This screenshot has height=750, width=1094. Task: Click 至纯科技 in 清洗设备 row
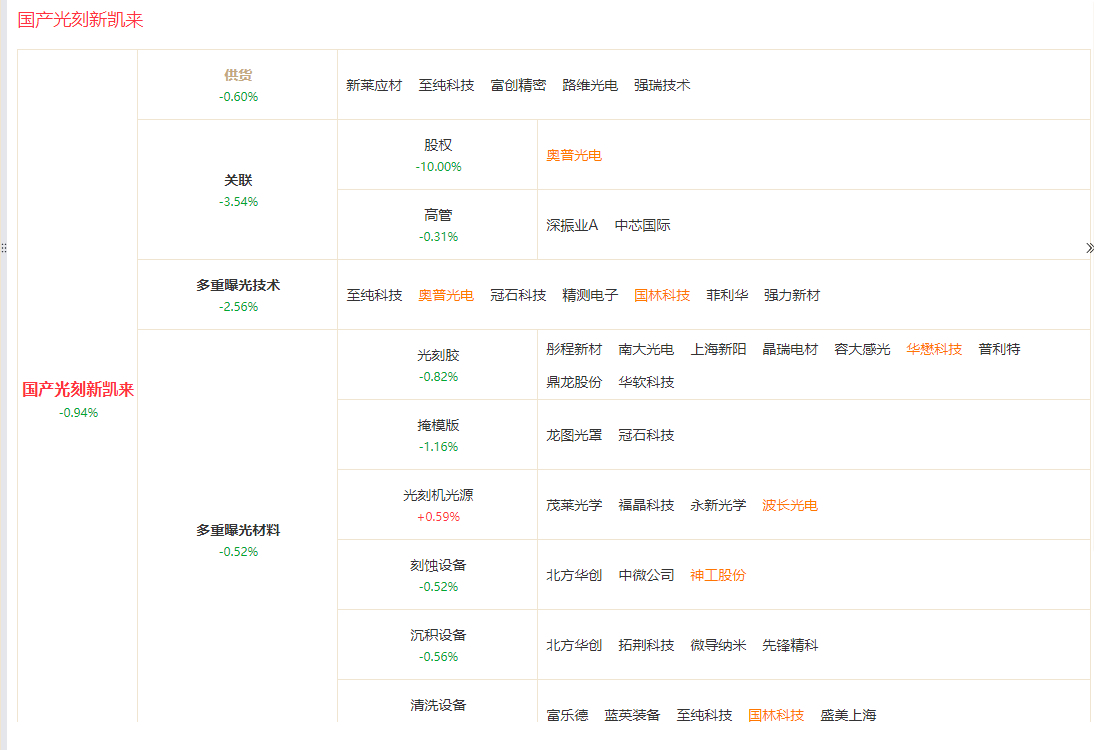tap(704, 715)
